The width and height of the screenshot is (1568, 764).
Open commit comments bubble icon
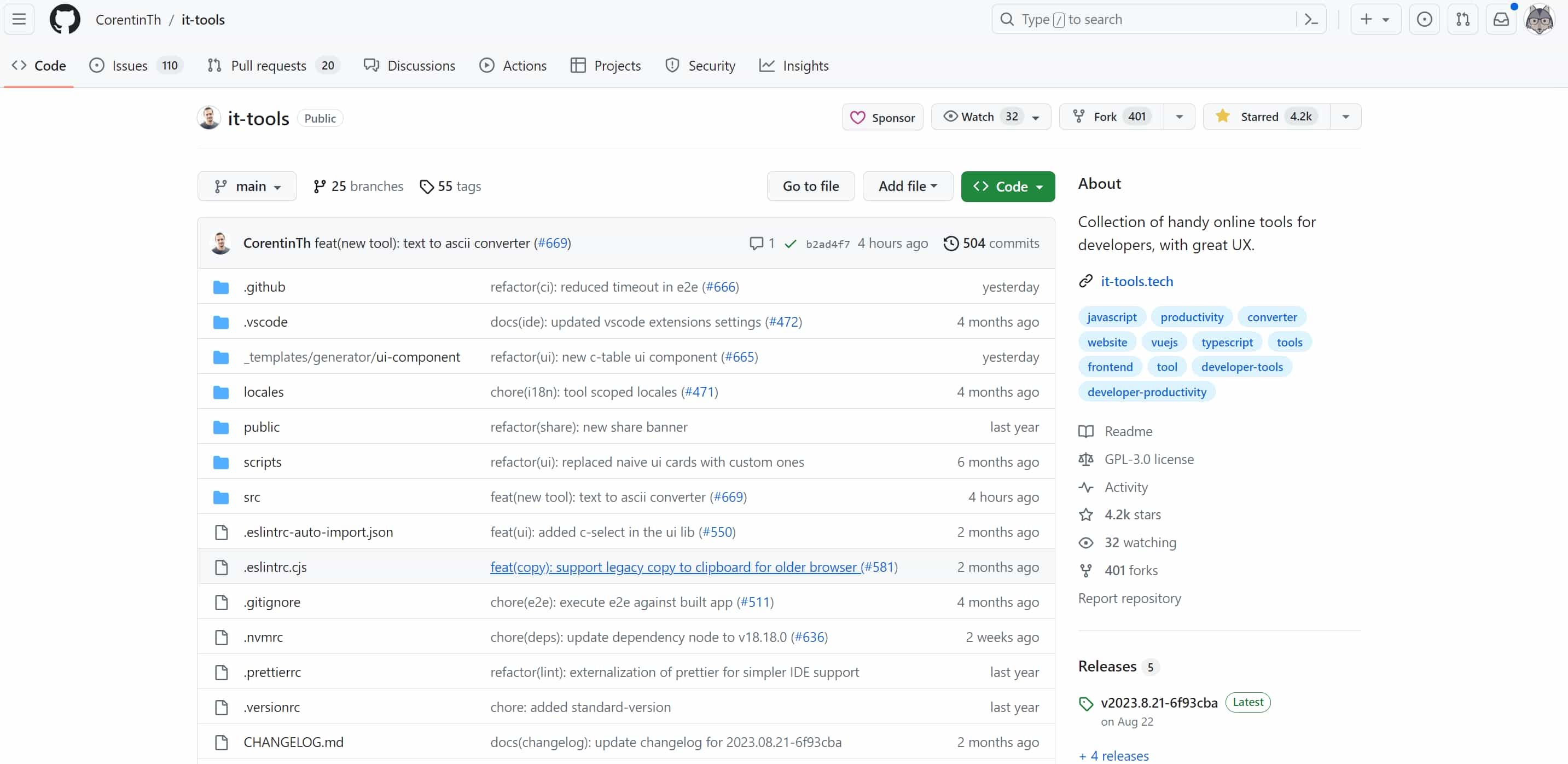click(756, 244)
